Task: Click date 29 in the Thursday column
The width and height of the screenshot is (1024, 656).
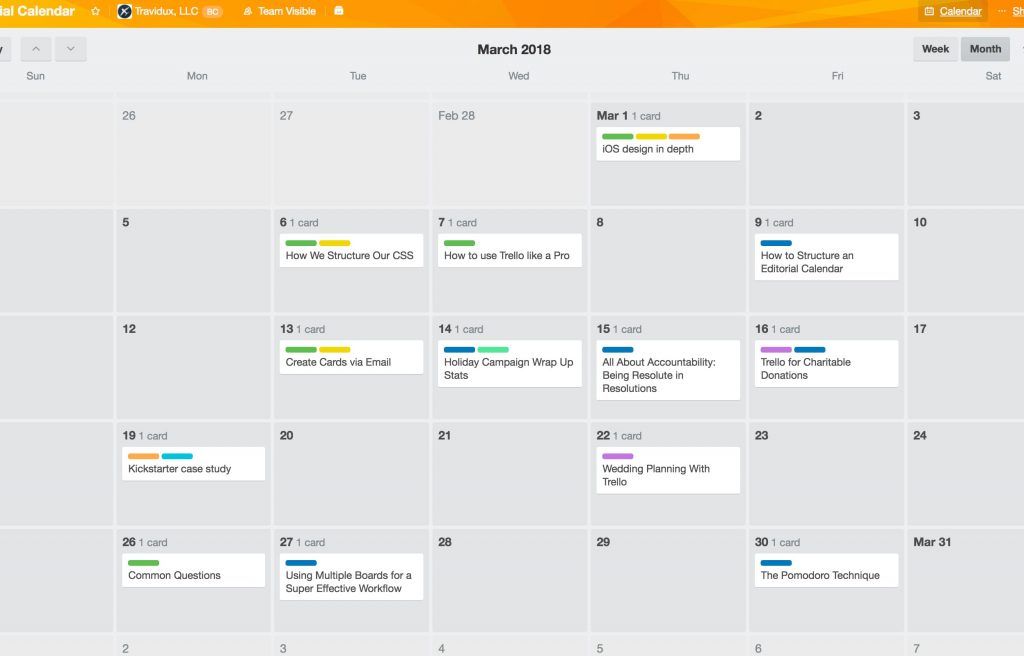Action: pyautogui.click(x=603, y=542)
